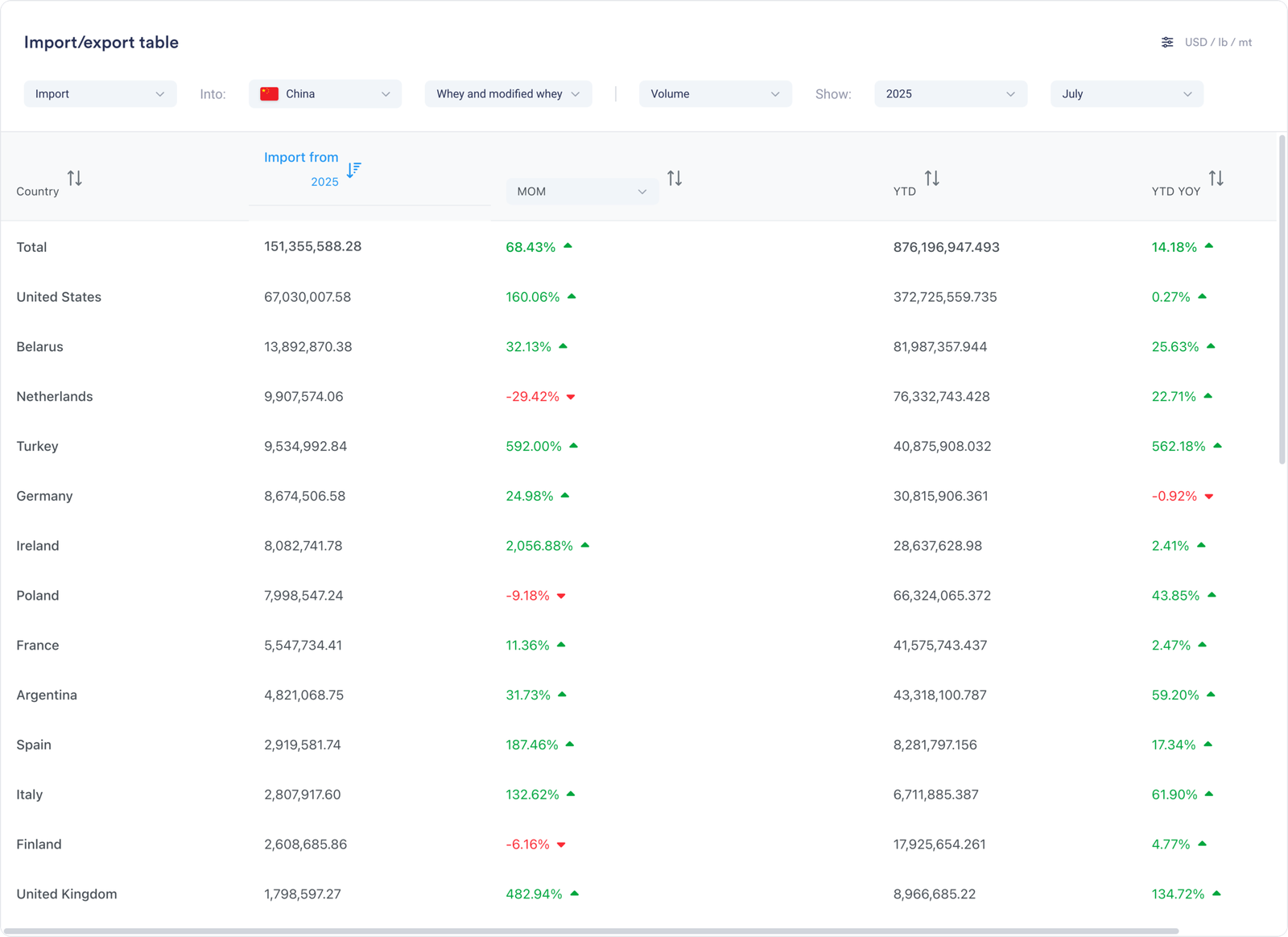1288x937 pixels.
Task: Expand the MOM column comparison dropdown
Action: (x=581, y=192)
